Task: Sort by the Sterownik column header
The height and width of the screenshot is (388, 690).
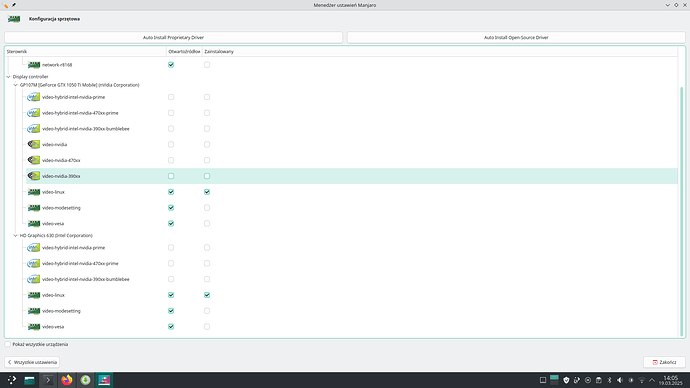Action: tap(86, 51)
